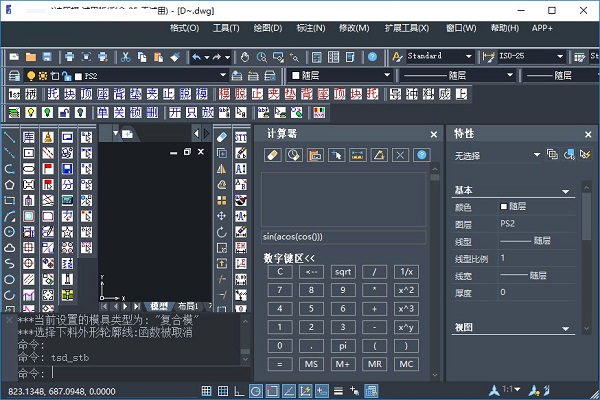600x400 pixels.
Task: Collapse the 视图 properties section
Action: coord(565,328)
